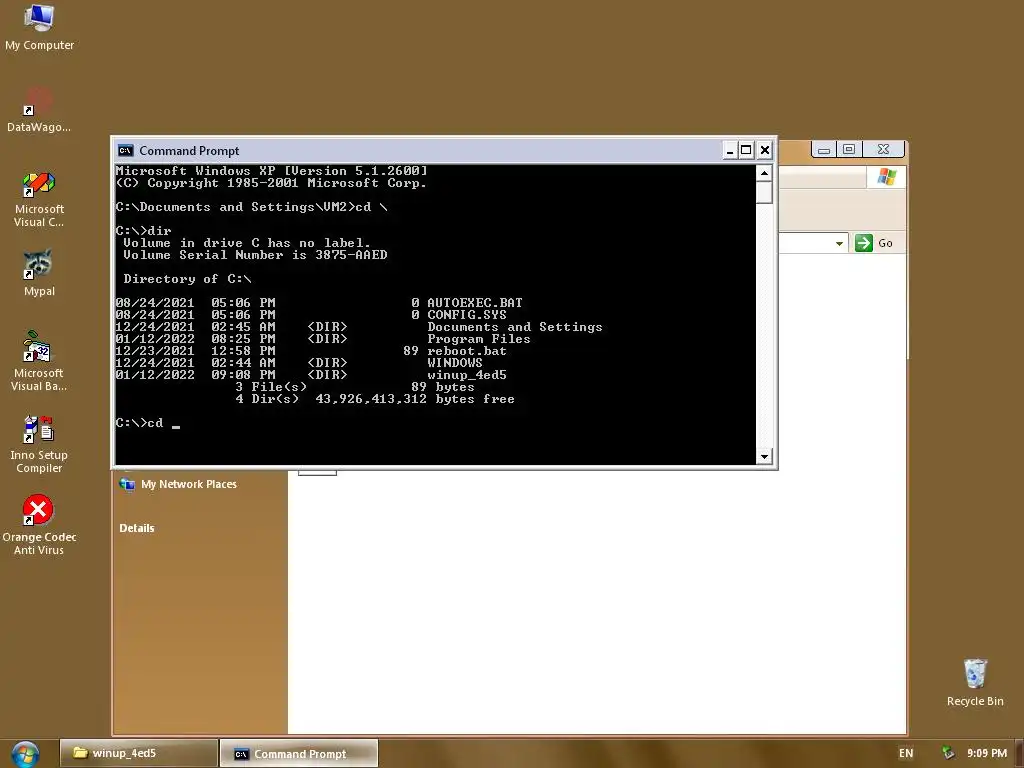Close the Command Prompt window

point(765,151)
